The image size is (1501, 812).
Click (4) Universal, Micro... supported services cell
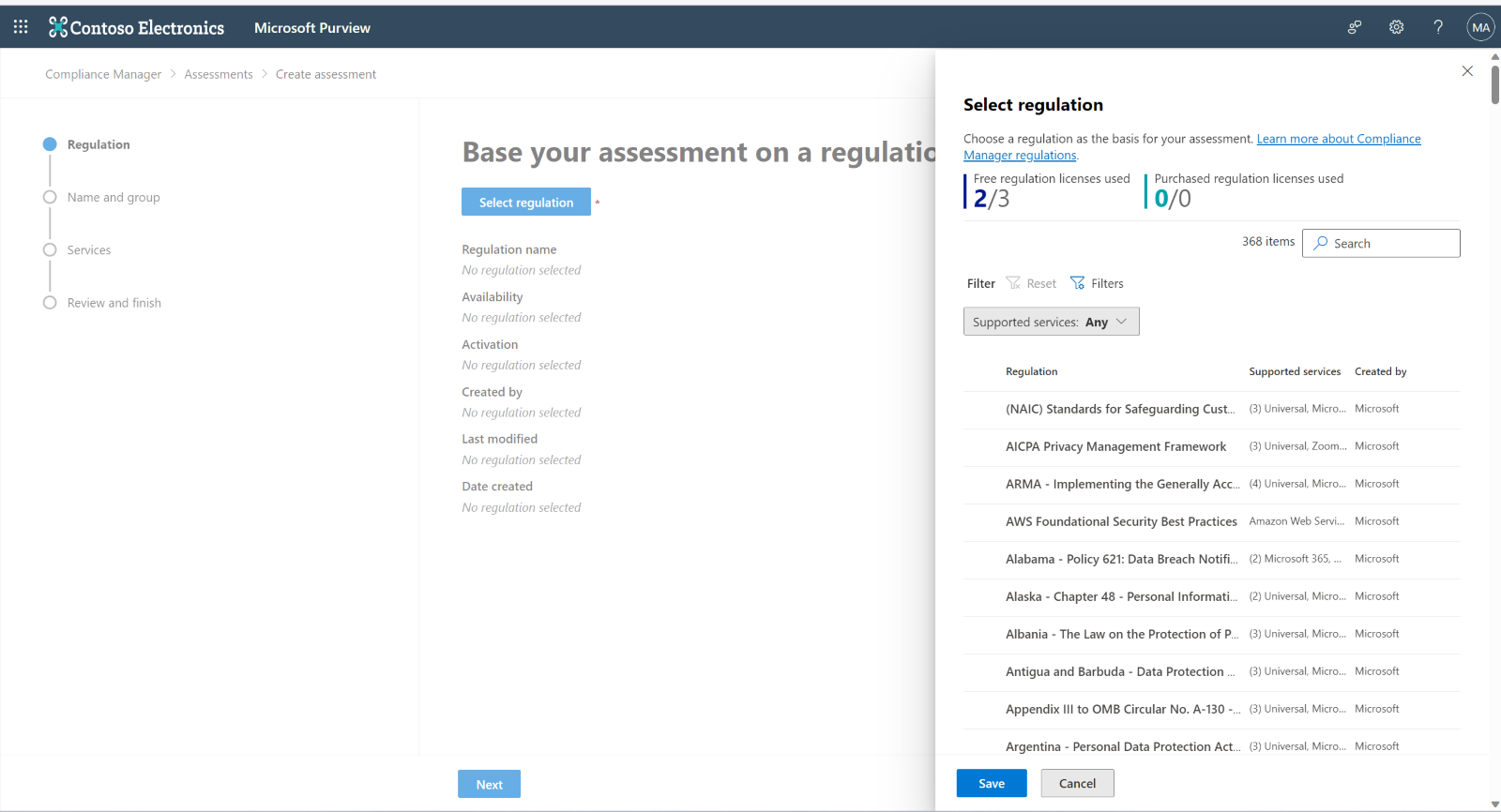[x=1297, y=484]
